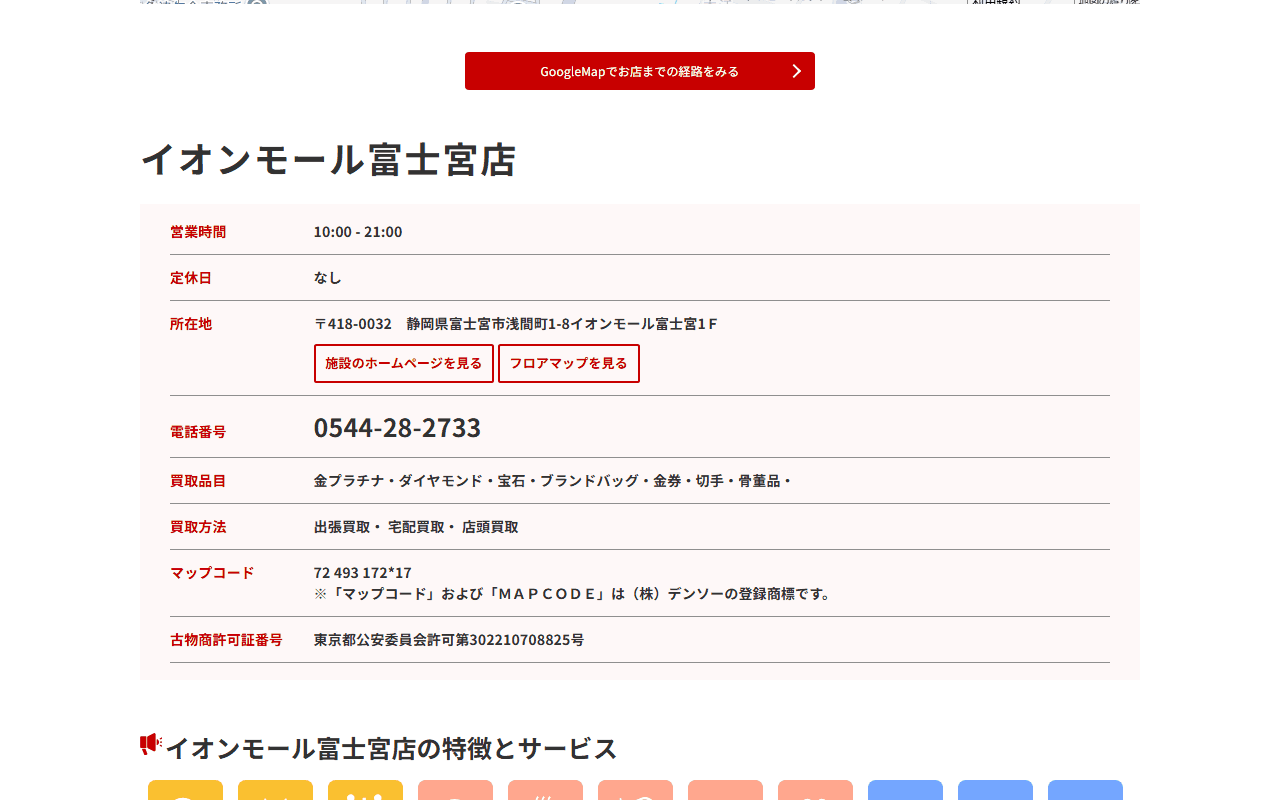Click the phone number 0544-28-2733
This screenshot has height=800, width=1280.
397,428
